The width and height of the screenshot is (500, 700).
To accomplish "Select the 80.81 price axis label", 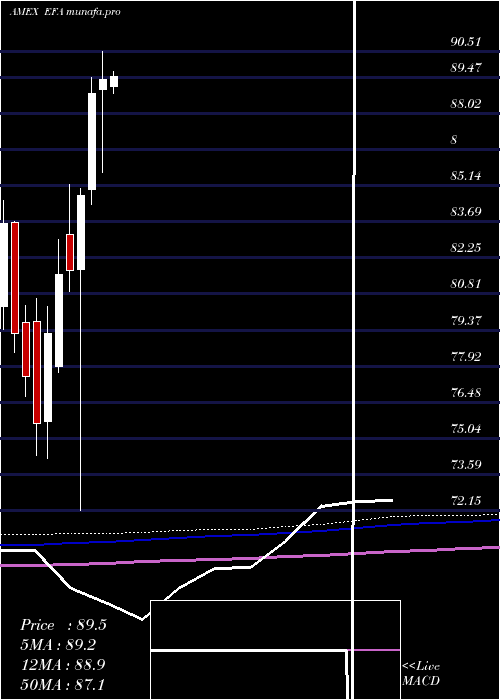I will click(x=466, y=283).
